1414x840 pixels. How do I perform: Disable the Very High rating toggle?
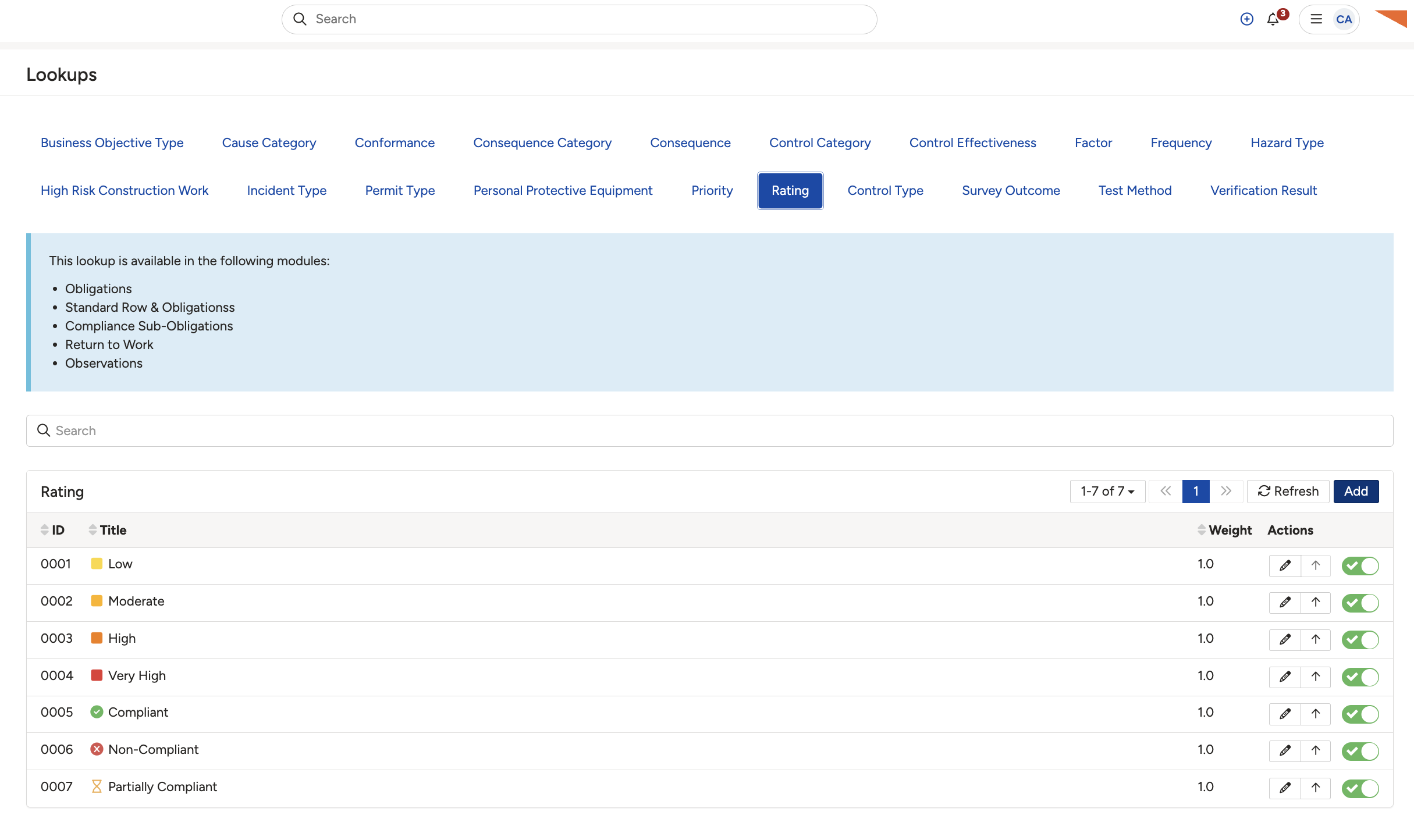[x=1360, y=677]
